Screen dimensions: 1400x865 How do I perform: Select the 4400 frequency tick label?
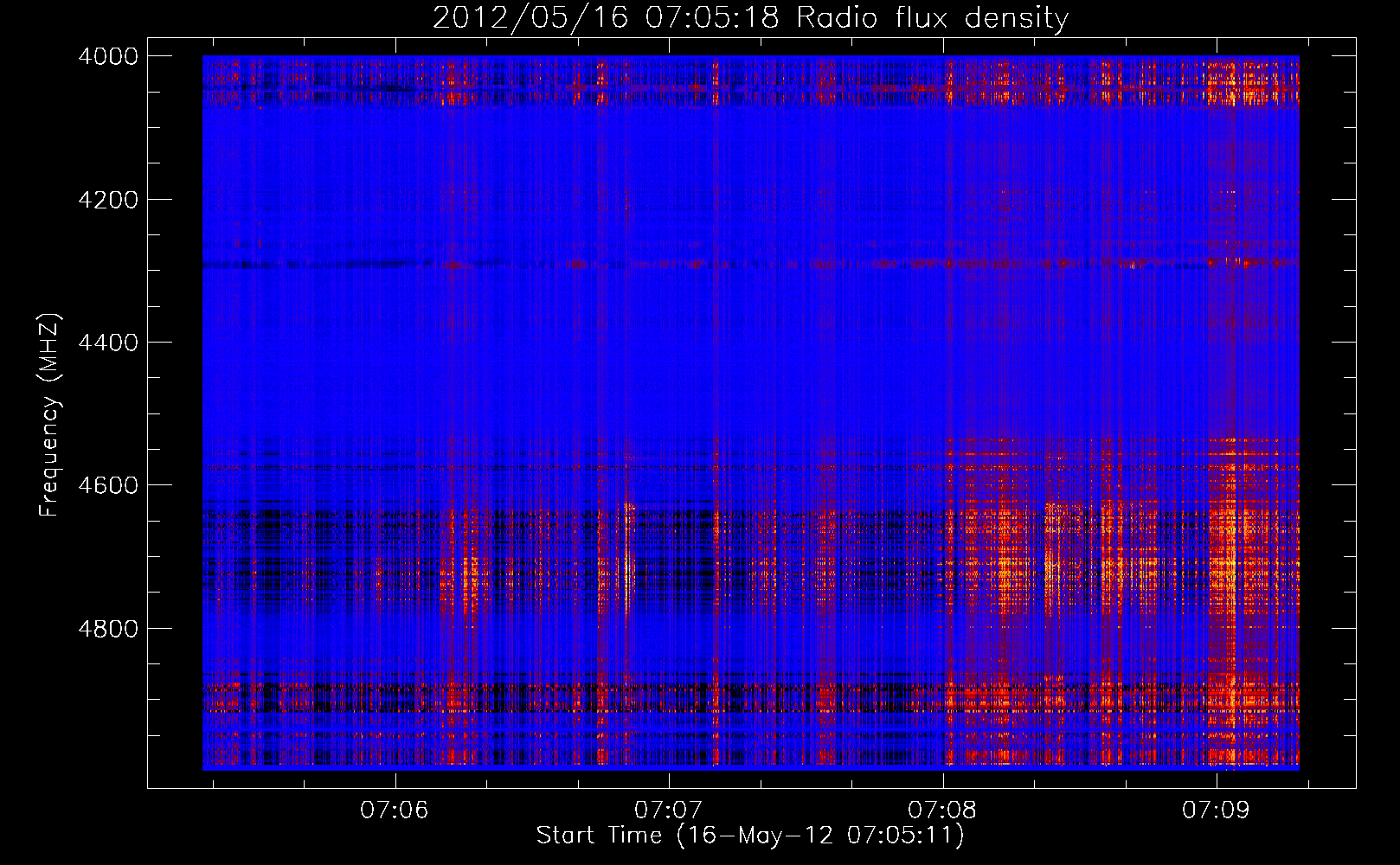pyautogui.click(x=108, y=343)
